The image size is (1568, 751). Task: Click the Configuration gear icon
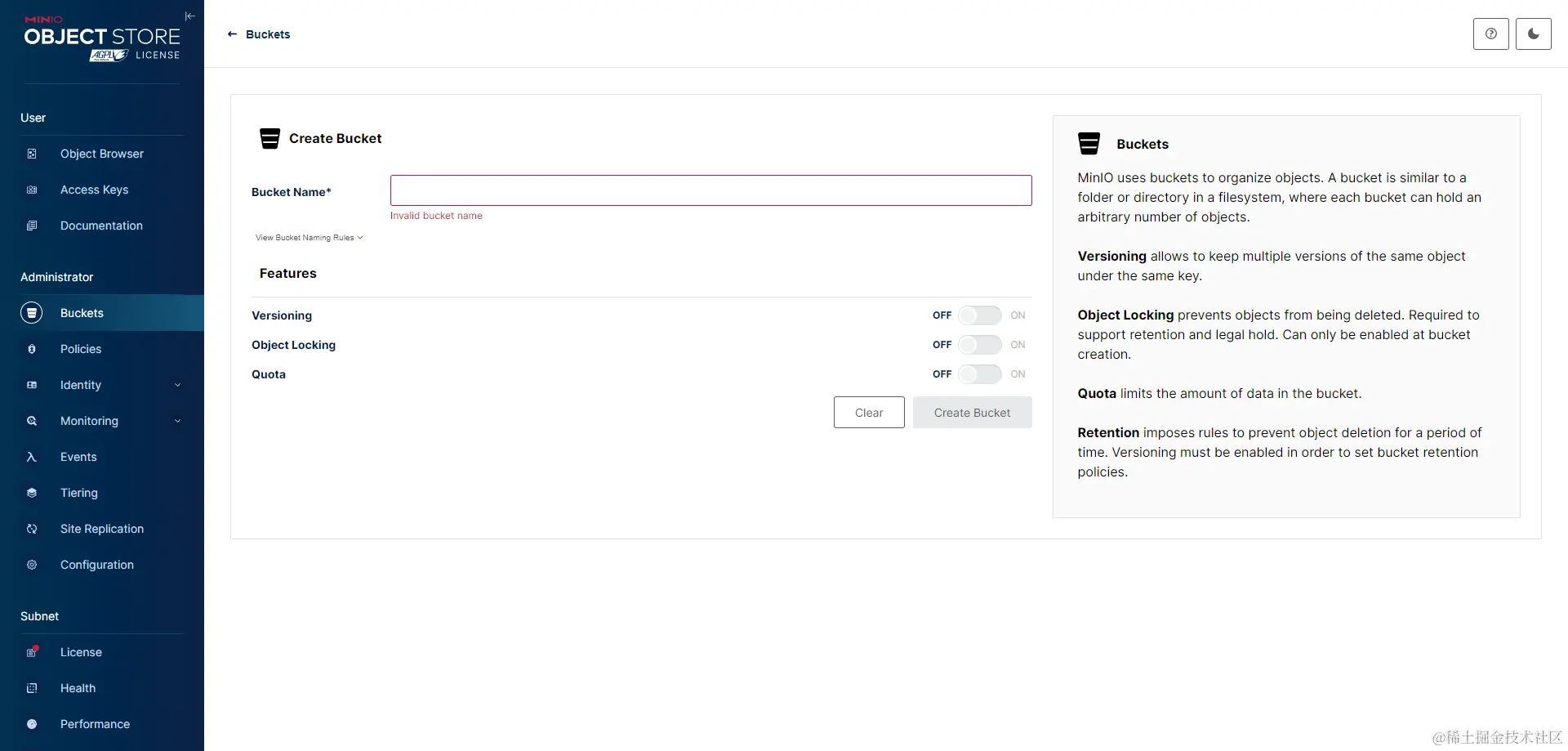click(x=32, y=565)
